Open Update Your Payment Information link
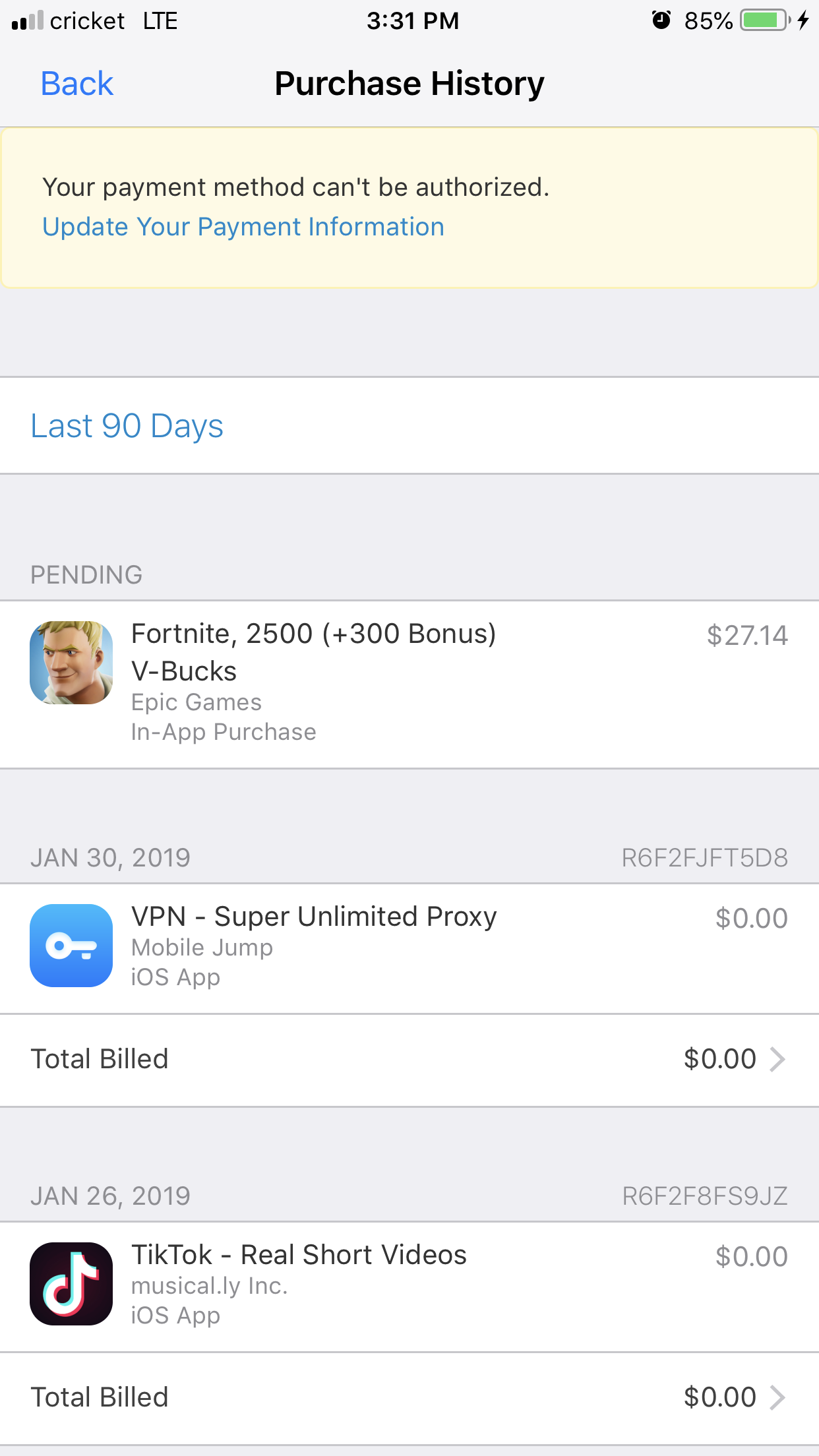This screenshot has width=819, height=1456. click(x=243, y=227)
